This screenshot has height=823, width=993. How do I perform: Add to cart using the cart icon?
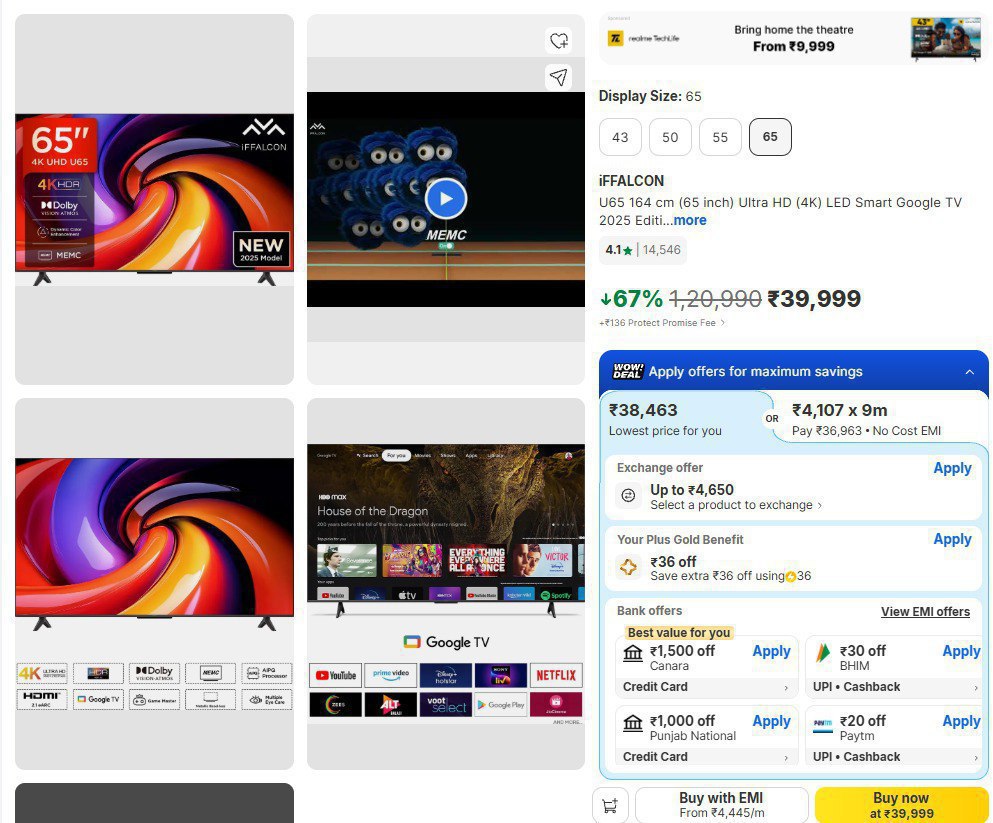610,805
